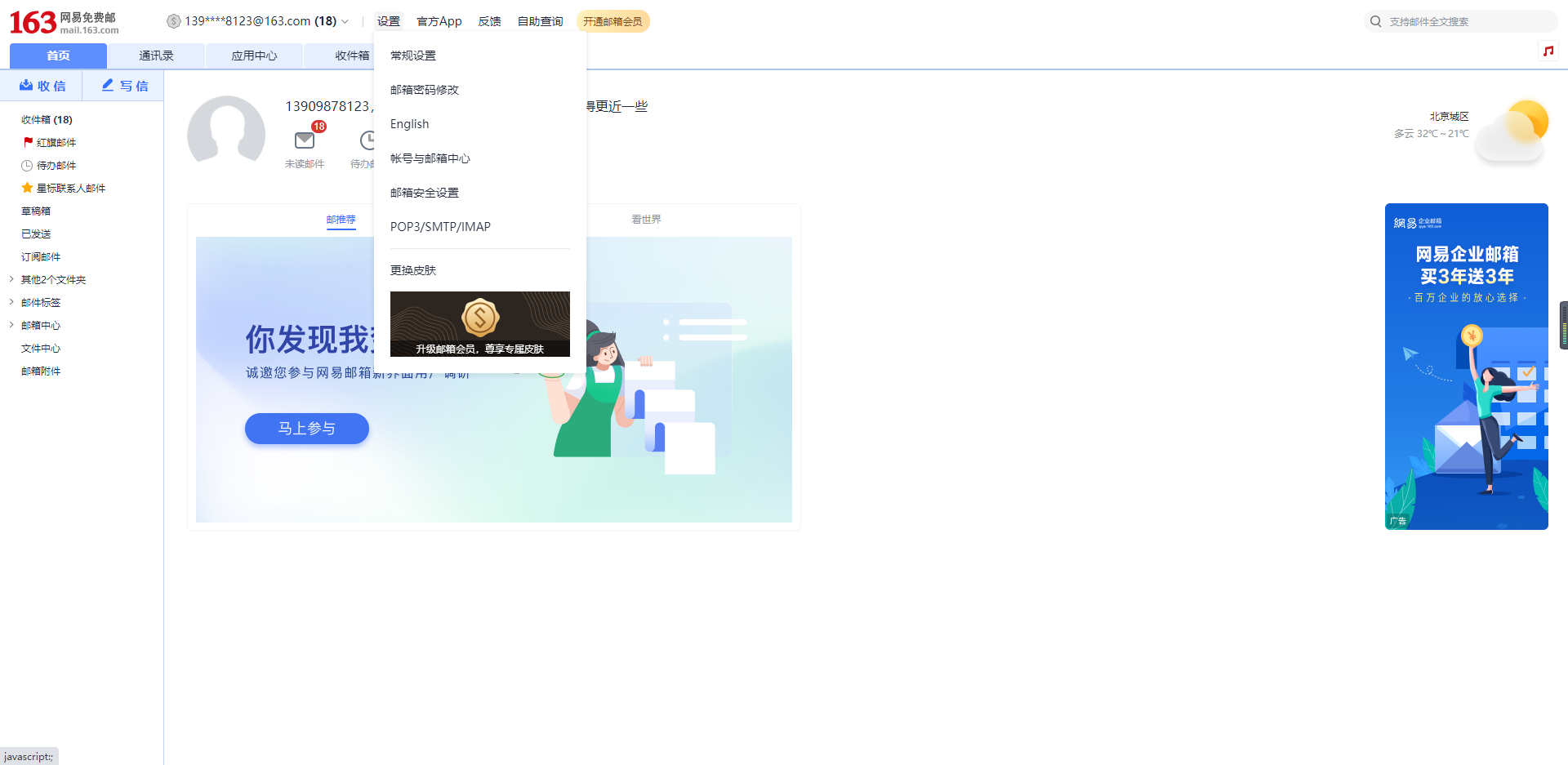Click the 升级邮箱会员 skin thumbnail
The height and width of the screenshot is (765, 1568).
[480, 324]
